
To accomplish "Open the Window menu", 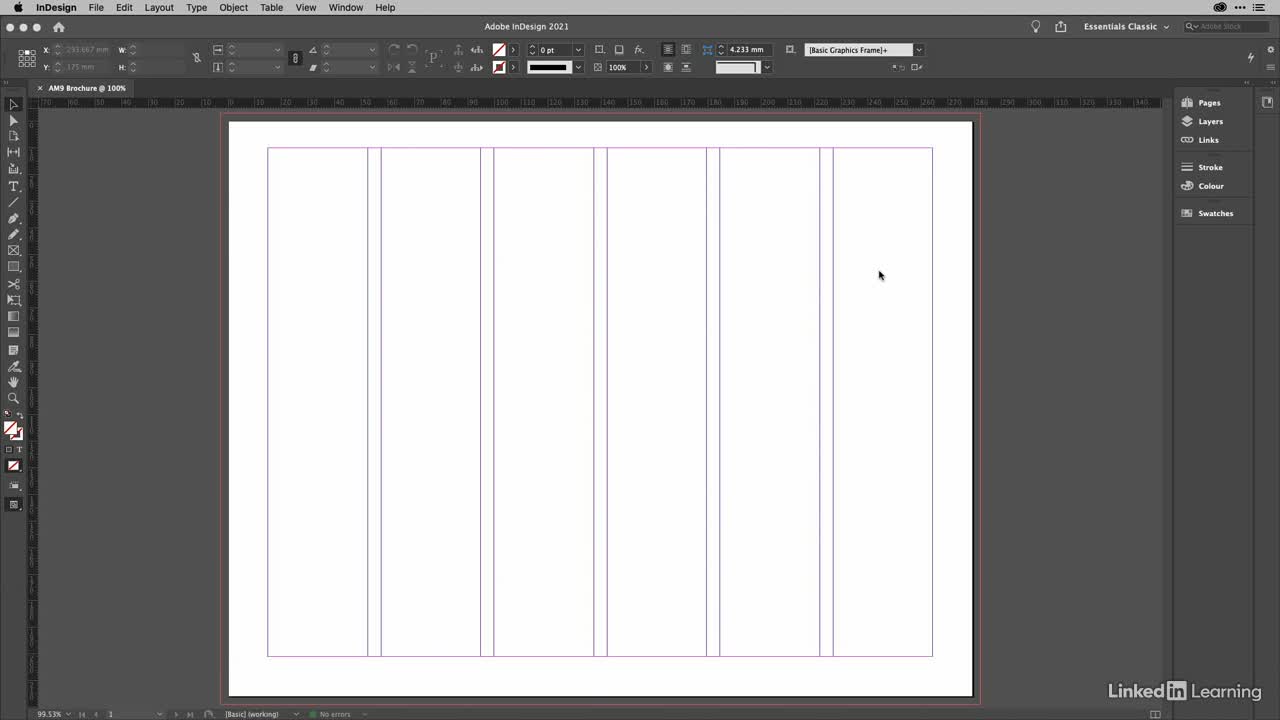I will coord(346,7).
